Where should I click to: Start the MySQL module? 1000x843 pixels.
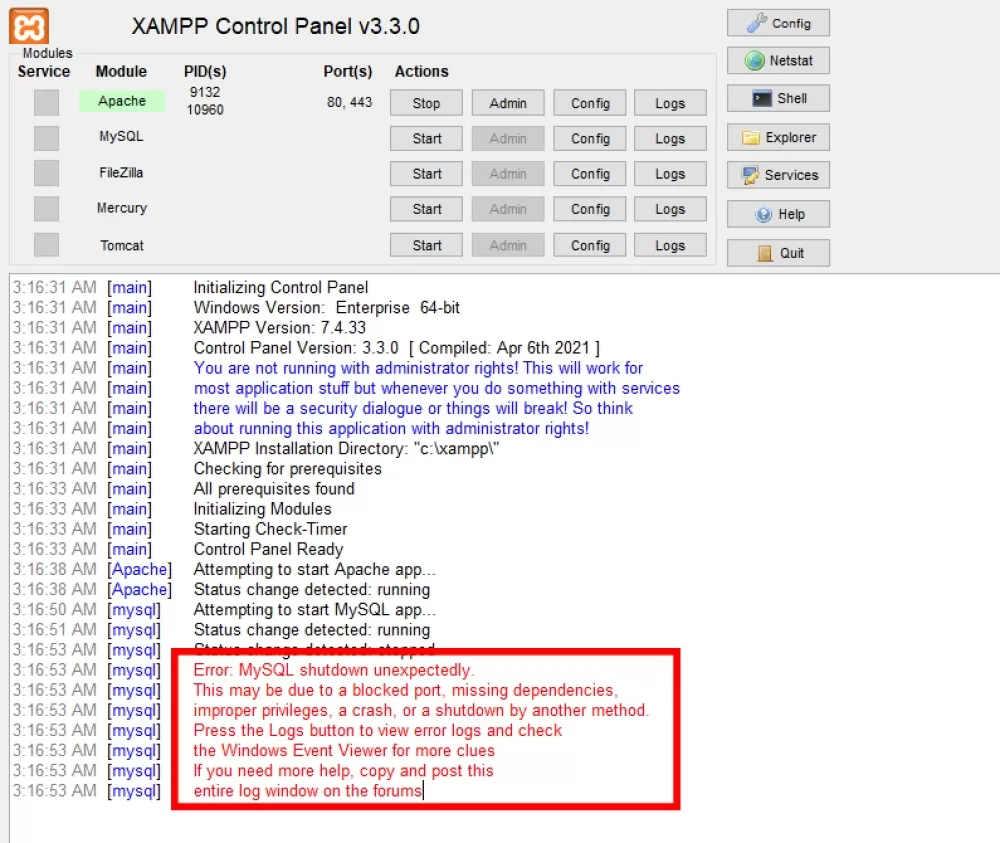426,138
